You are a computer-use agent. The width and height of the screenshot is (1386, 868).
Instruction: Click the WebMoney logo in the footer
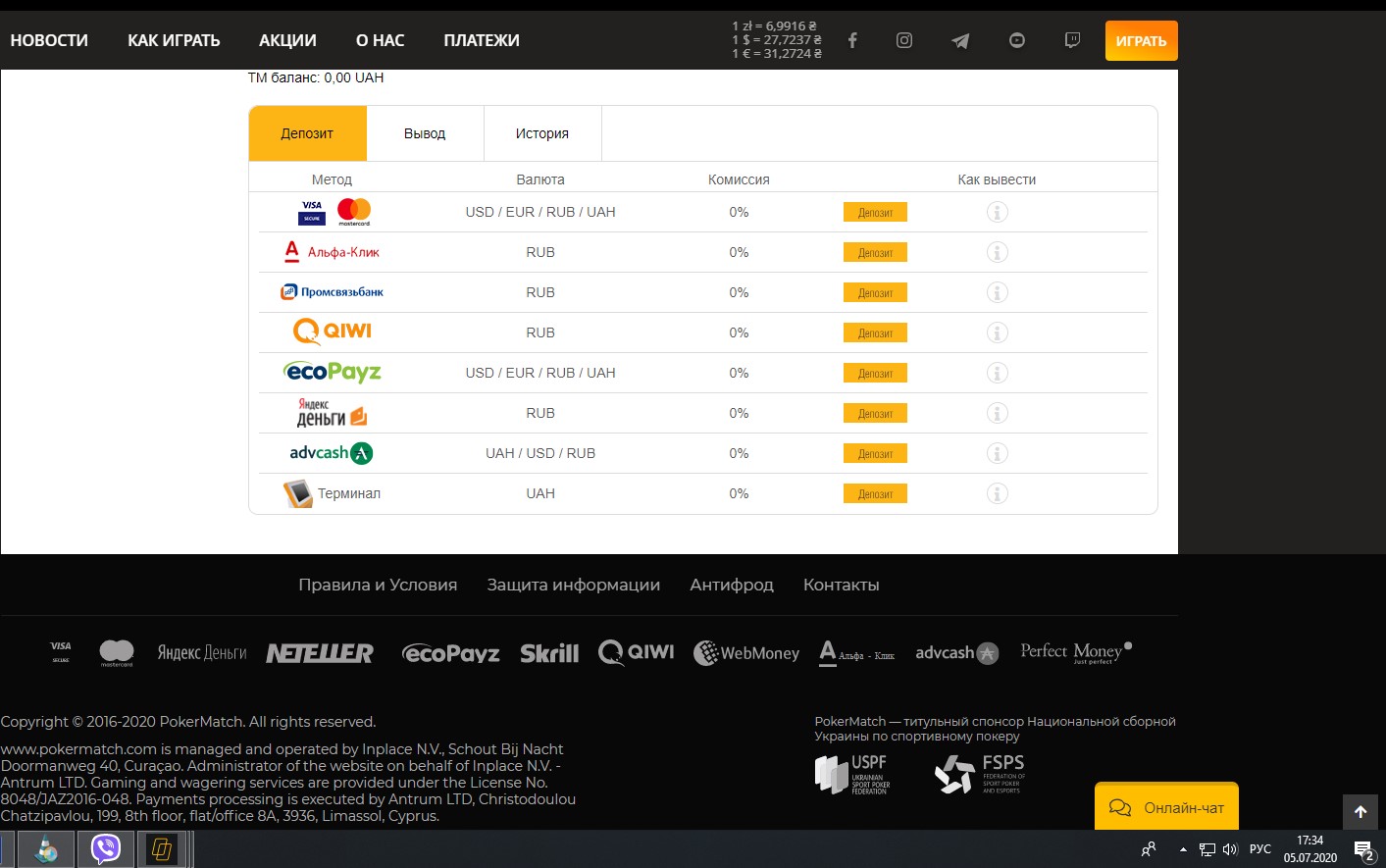click(x=746, y=653)
